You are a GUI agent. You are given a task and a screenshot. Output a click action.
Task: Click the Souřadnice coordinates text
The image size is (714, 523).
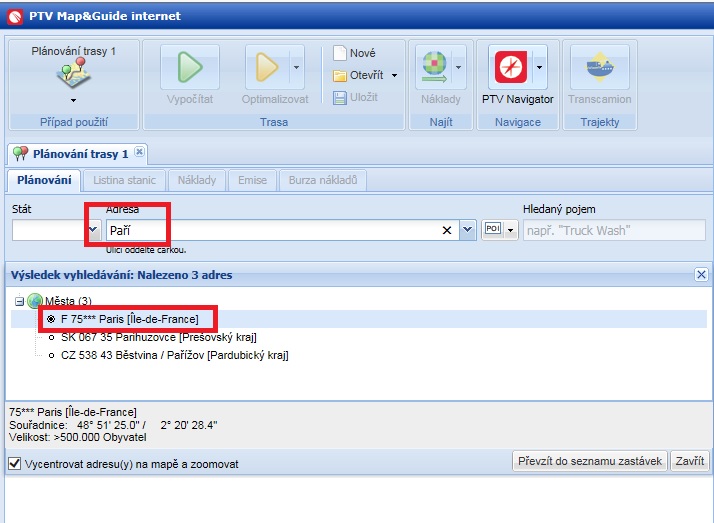pyautogui.click(x=113, y=425)
